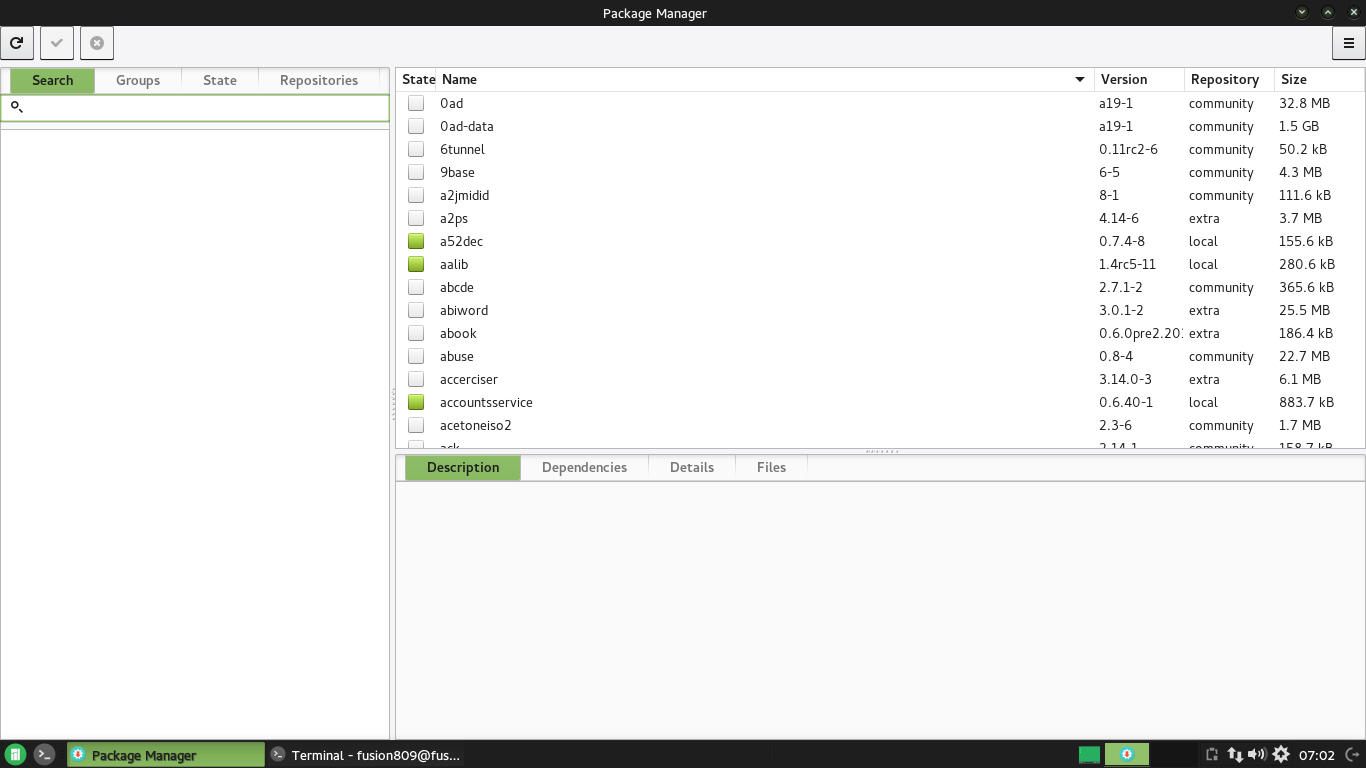Viewport: 1366px width, 768px height.
Task: Select the accerciser package name
Action: pos(468,379)
